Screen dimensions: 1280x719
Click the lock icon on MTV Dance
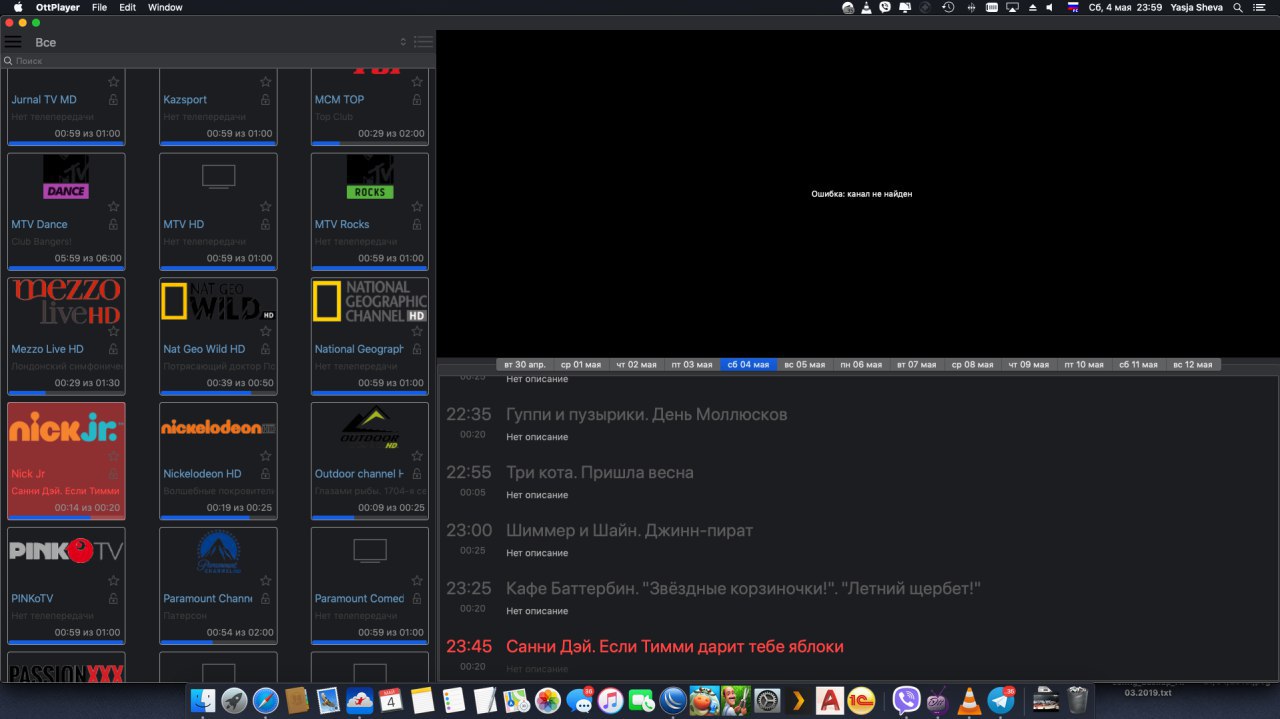pos(113,224)
